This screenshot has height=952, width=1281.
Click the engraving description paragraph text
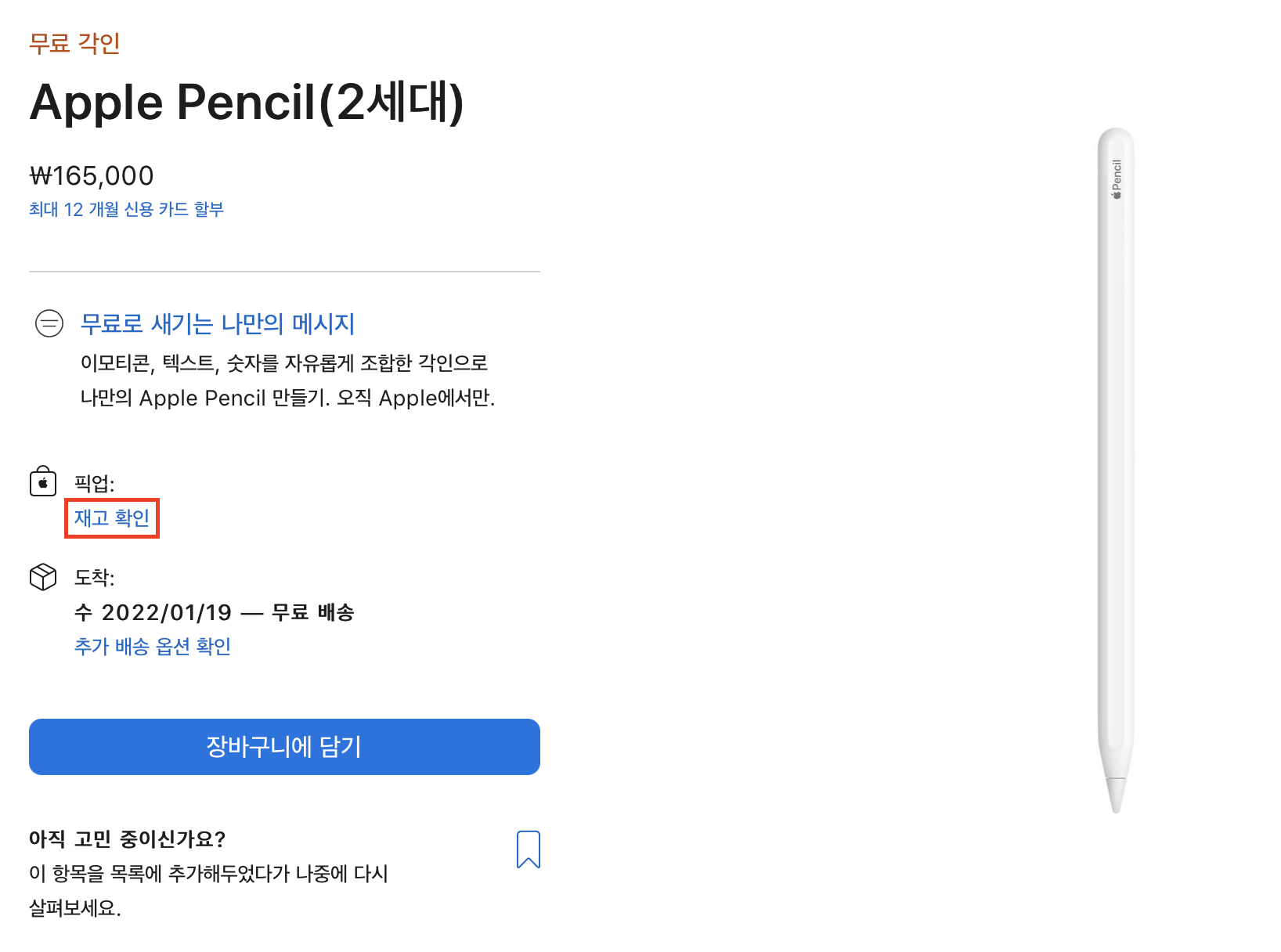(x=287, y=380)
